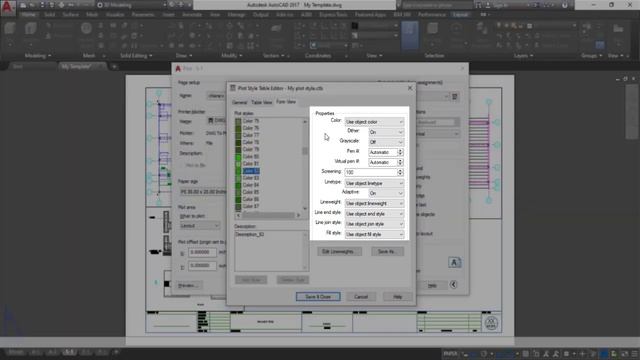640x360 pixels.
Task: Open the Color dropdown showing Use object color
Action: (x=374, y=122)
